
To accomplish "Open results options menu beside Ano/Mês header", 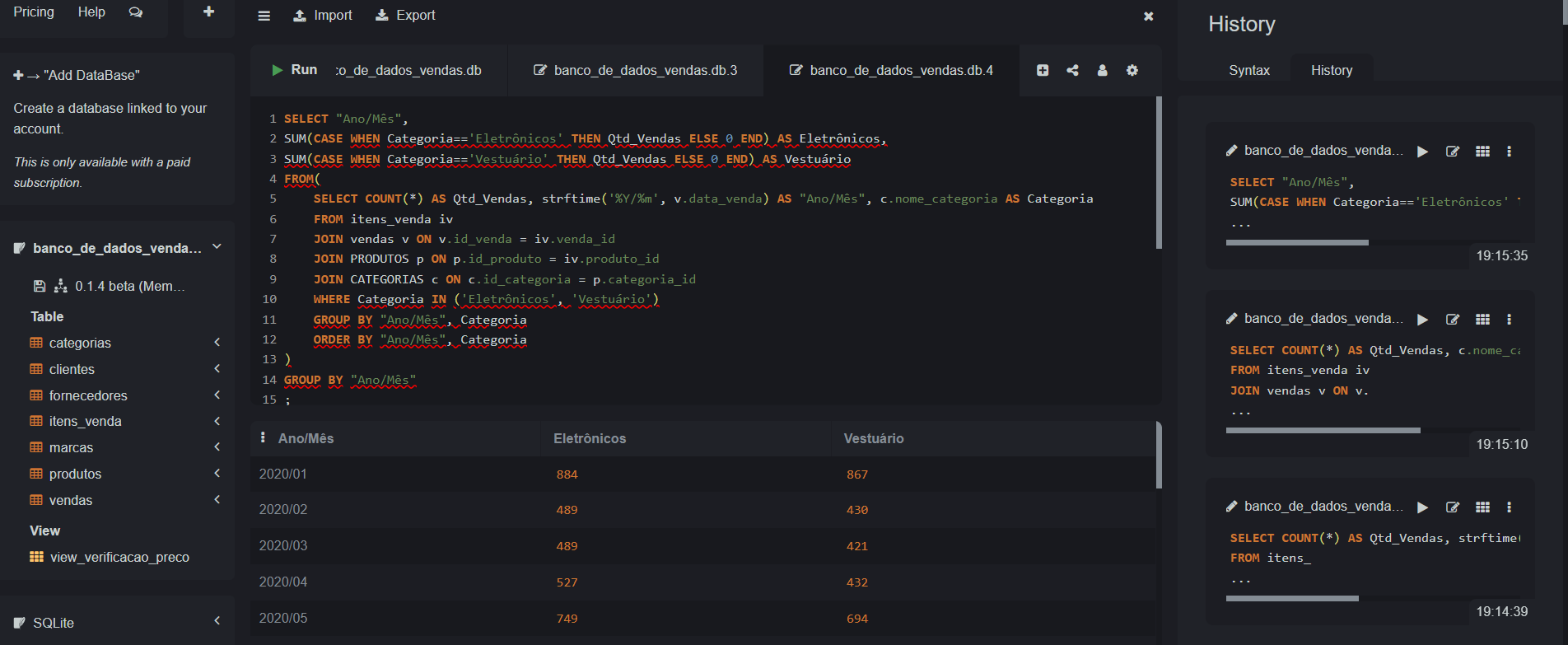I will click(263, 438).
